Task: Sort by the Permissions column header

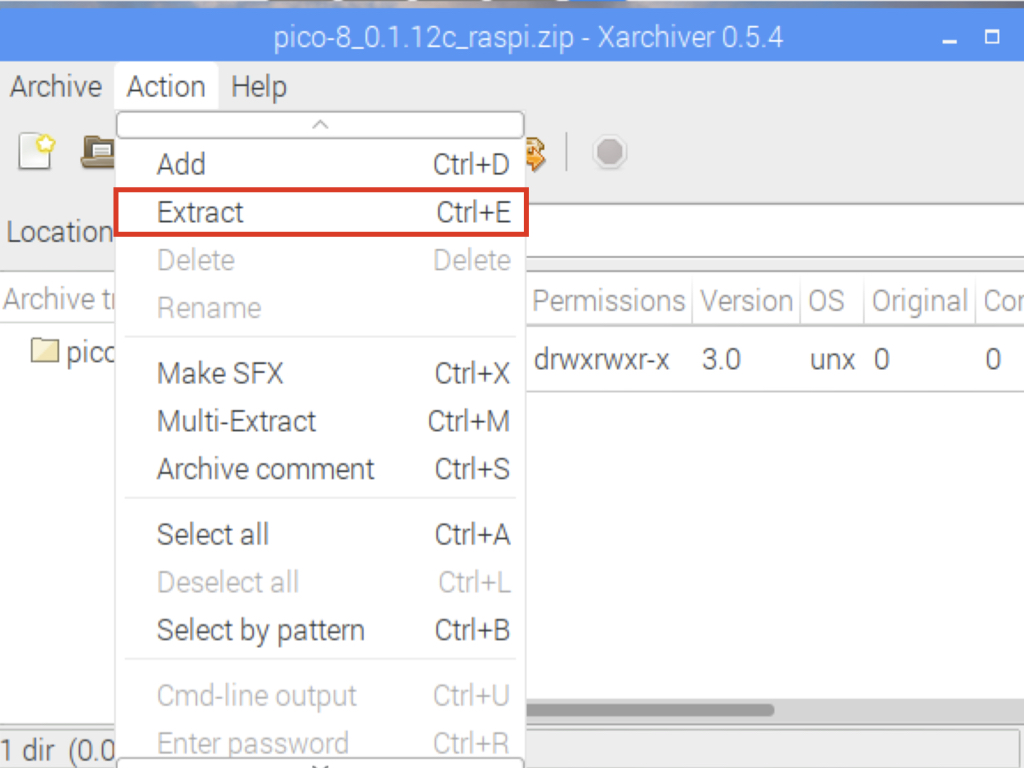Action: [x=609, y=301]
